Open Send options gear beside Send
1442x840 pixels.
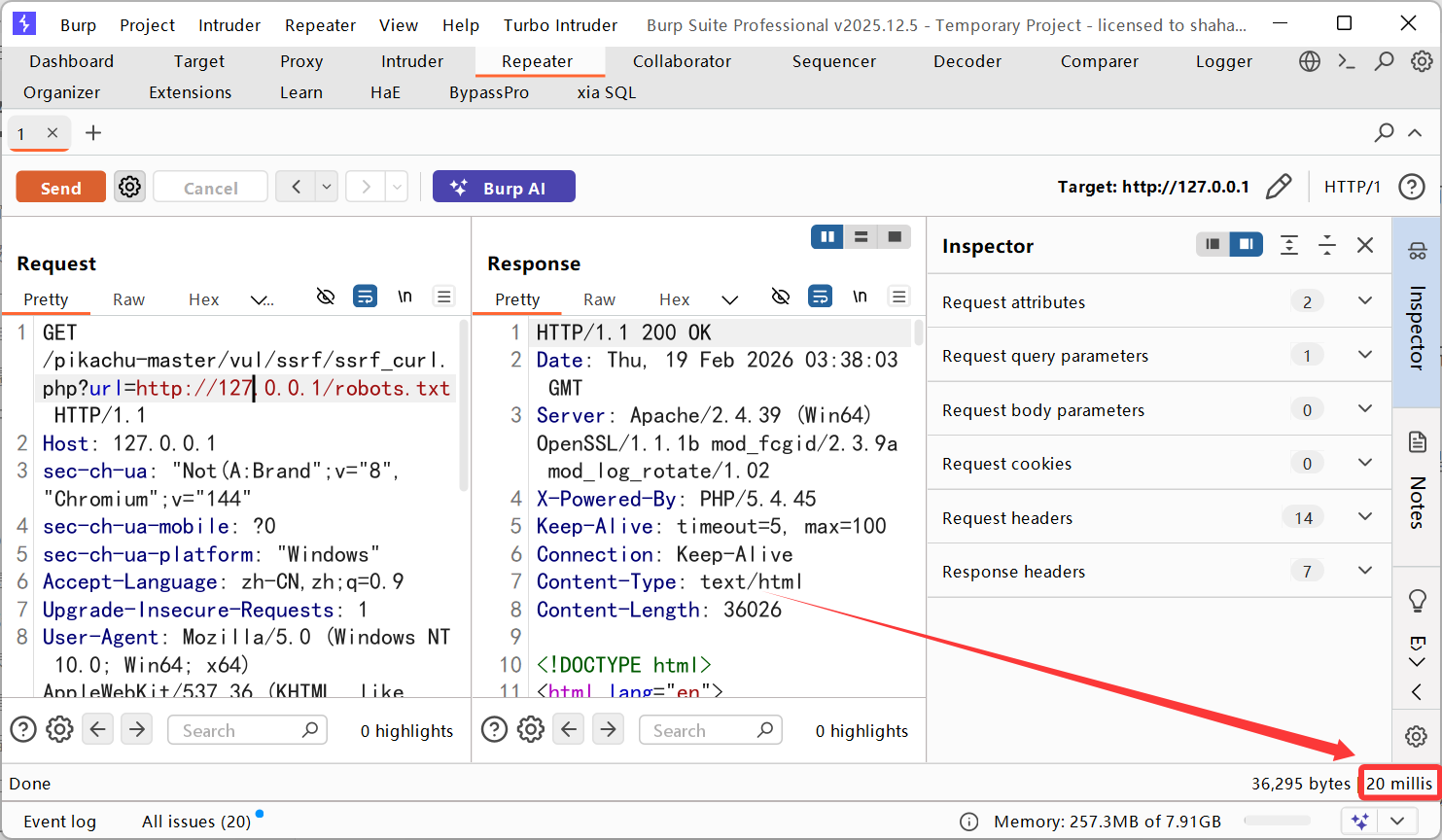pyautogui.click(x=129, y=187)
